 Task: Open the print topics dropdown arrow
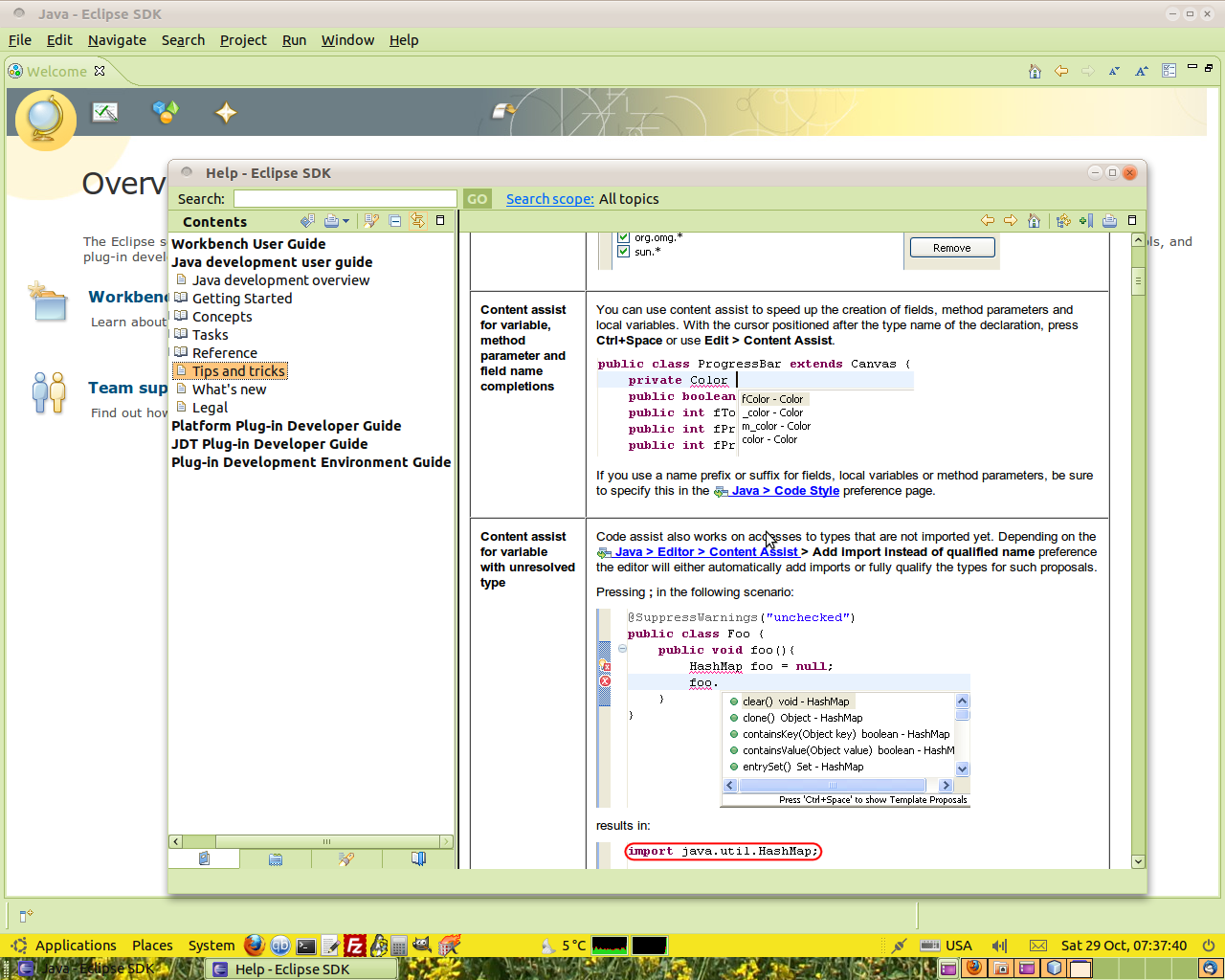[x=345, y=221]
